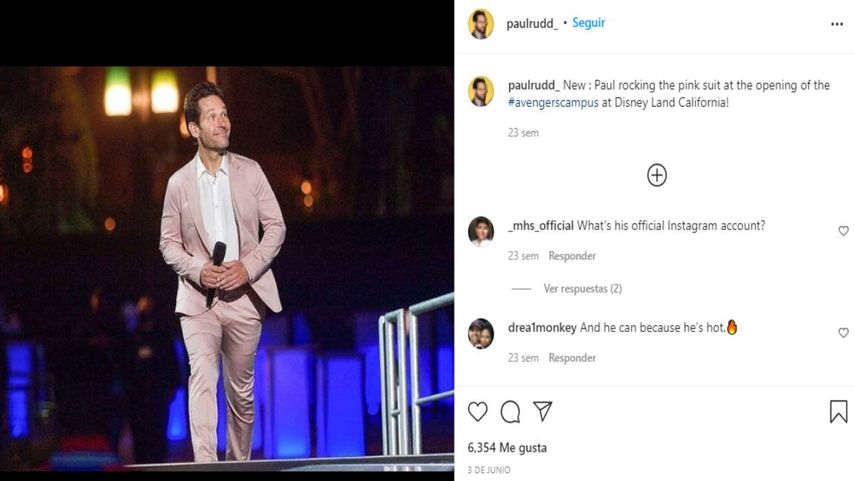
Task: Save post with bookmark icon
Action: pyautogui.click(x=838, y=411)
